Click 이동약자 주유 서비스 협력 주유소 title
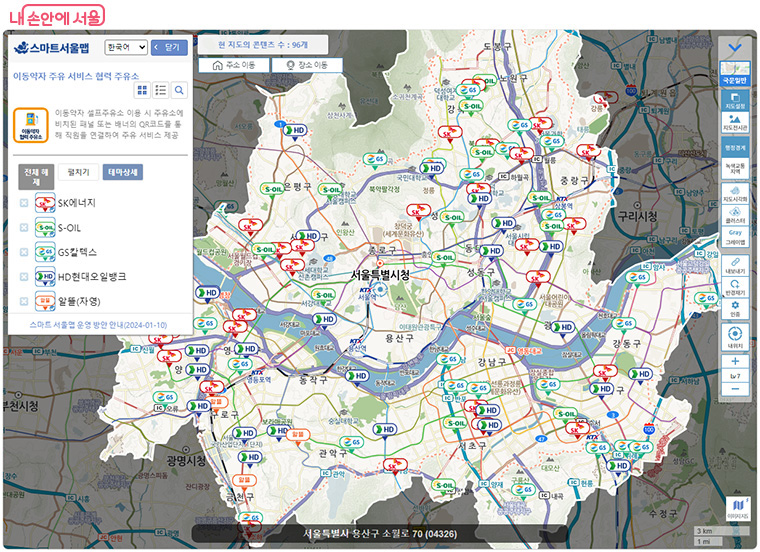 (x=76, y=76)
